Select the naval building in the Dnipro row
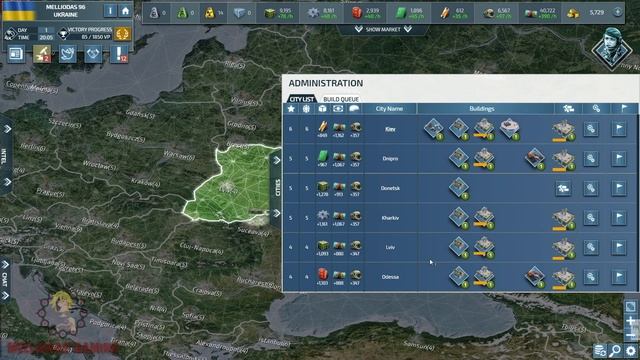 [535, 159]
